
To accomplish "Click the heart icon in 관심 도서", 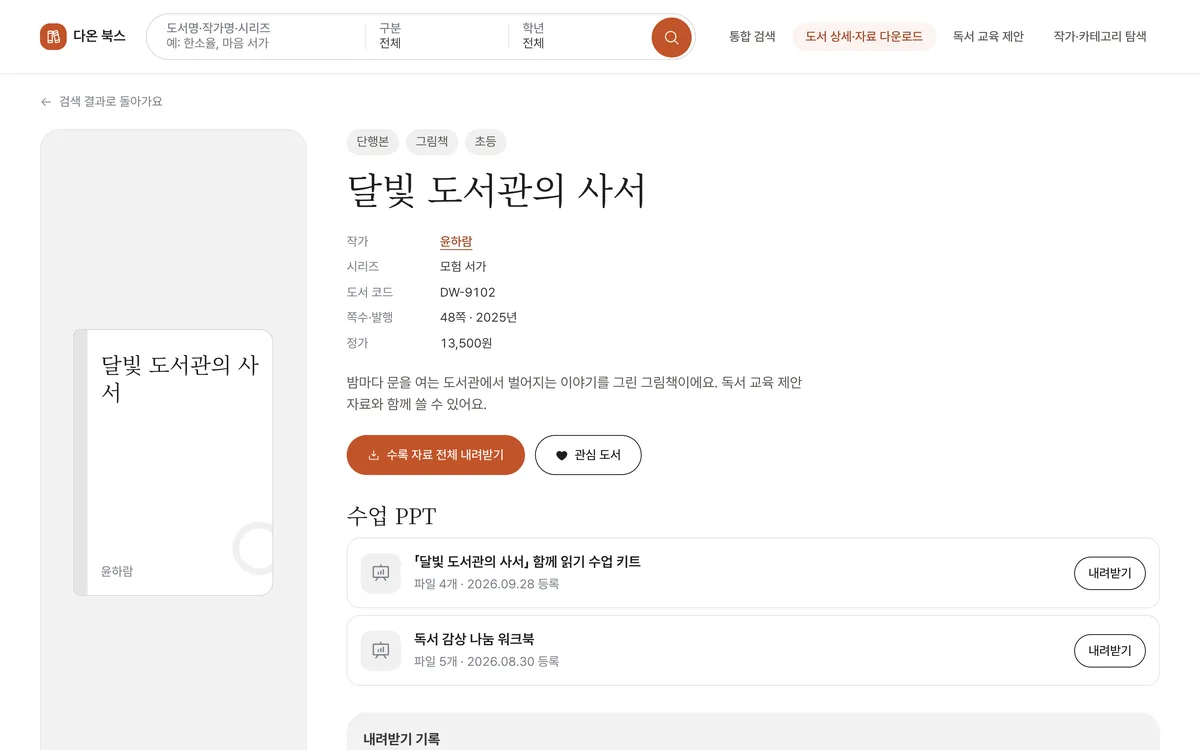I will click(x=561, y=455).
